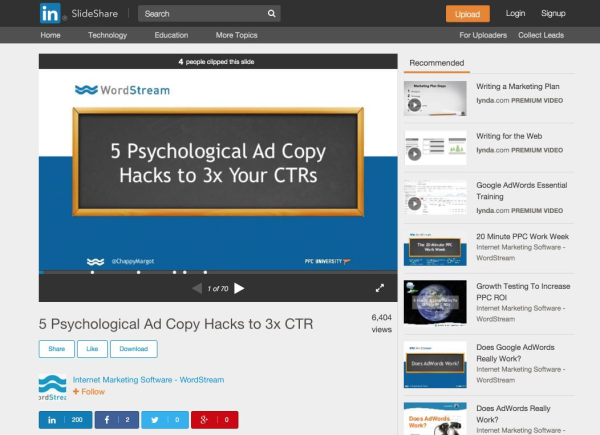
Task: Share on Twitter button
Action: click(165, 420)
